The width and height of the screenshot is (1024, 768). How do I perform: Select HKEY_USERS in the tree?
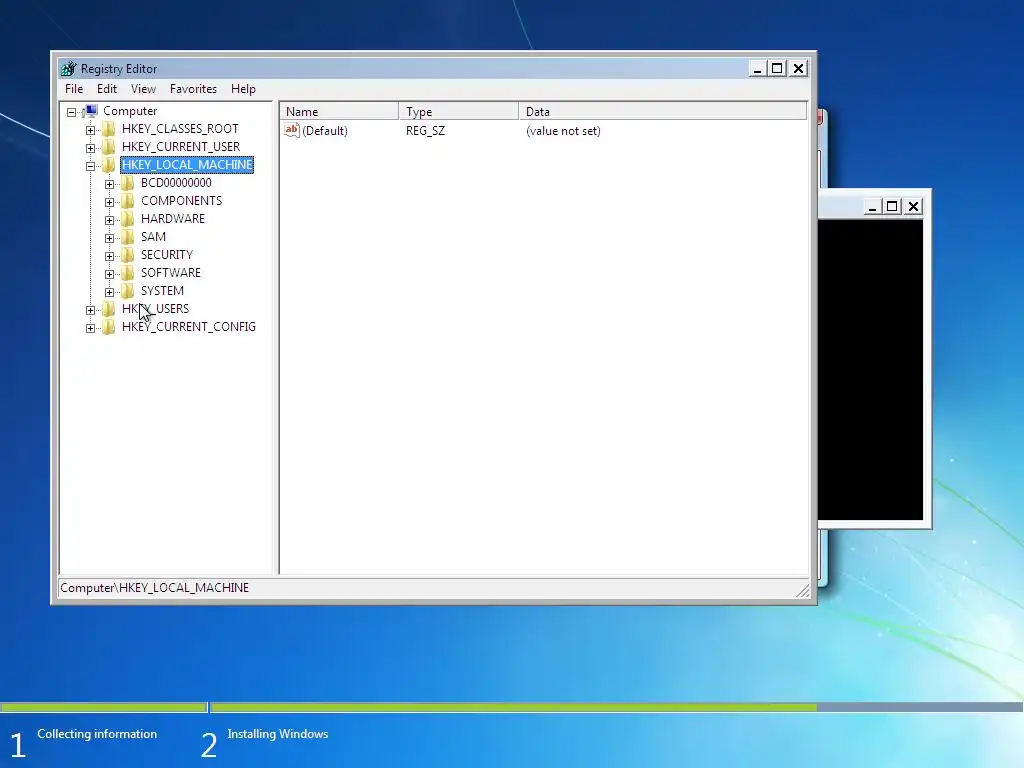pyautogui.click(x=155, y=308)
